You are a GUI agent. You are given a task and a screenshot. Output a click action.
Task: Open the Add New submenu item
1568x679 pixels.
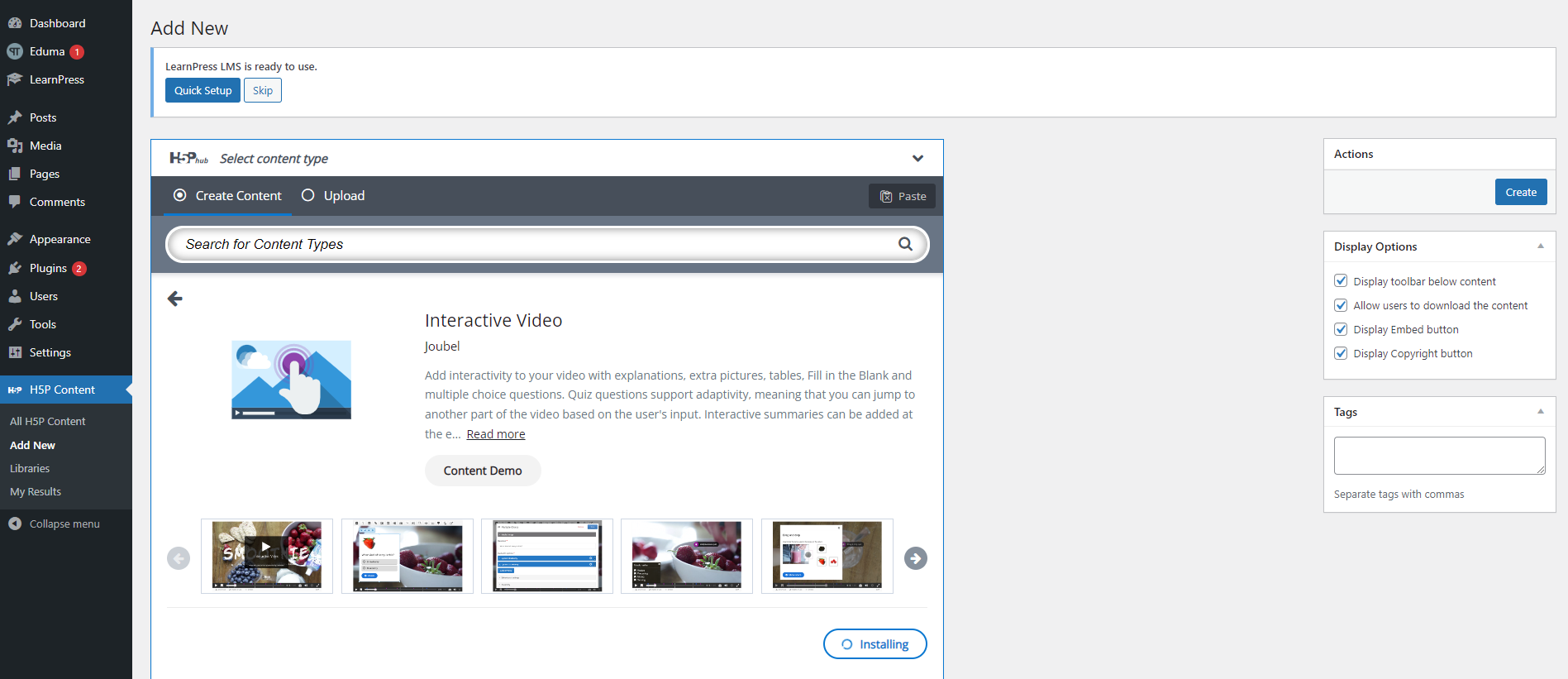pyautogui.click(x=33, y=445)
